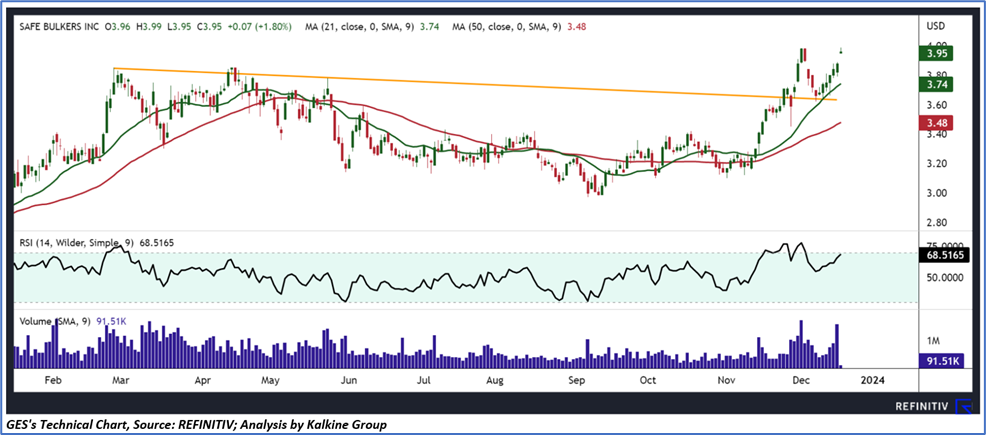This screenshot has width=986, height=435.
Task: Click the green 3.95 price tag
Action: coord(937,54)
